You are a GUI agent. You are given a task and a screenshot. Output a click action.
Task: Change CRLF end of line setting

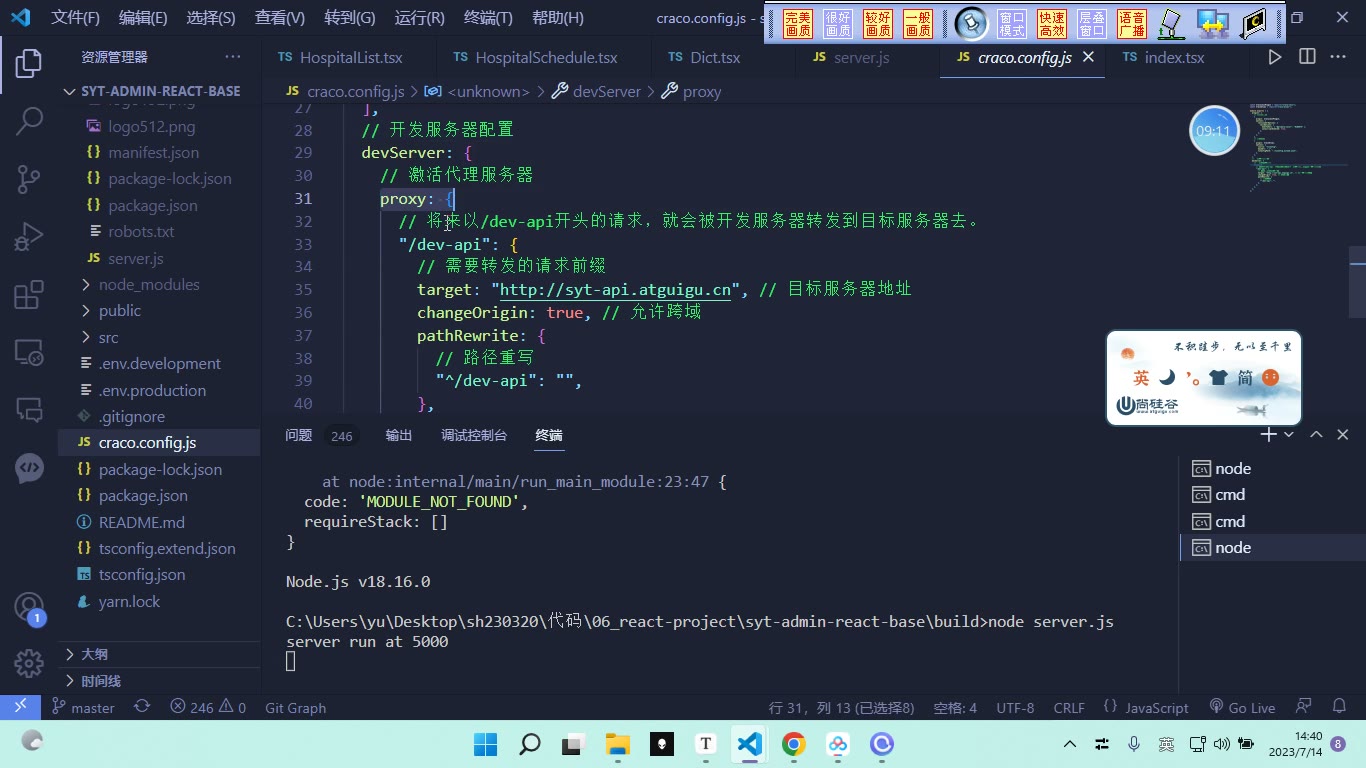[1069, 707]
